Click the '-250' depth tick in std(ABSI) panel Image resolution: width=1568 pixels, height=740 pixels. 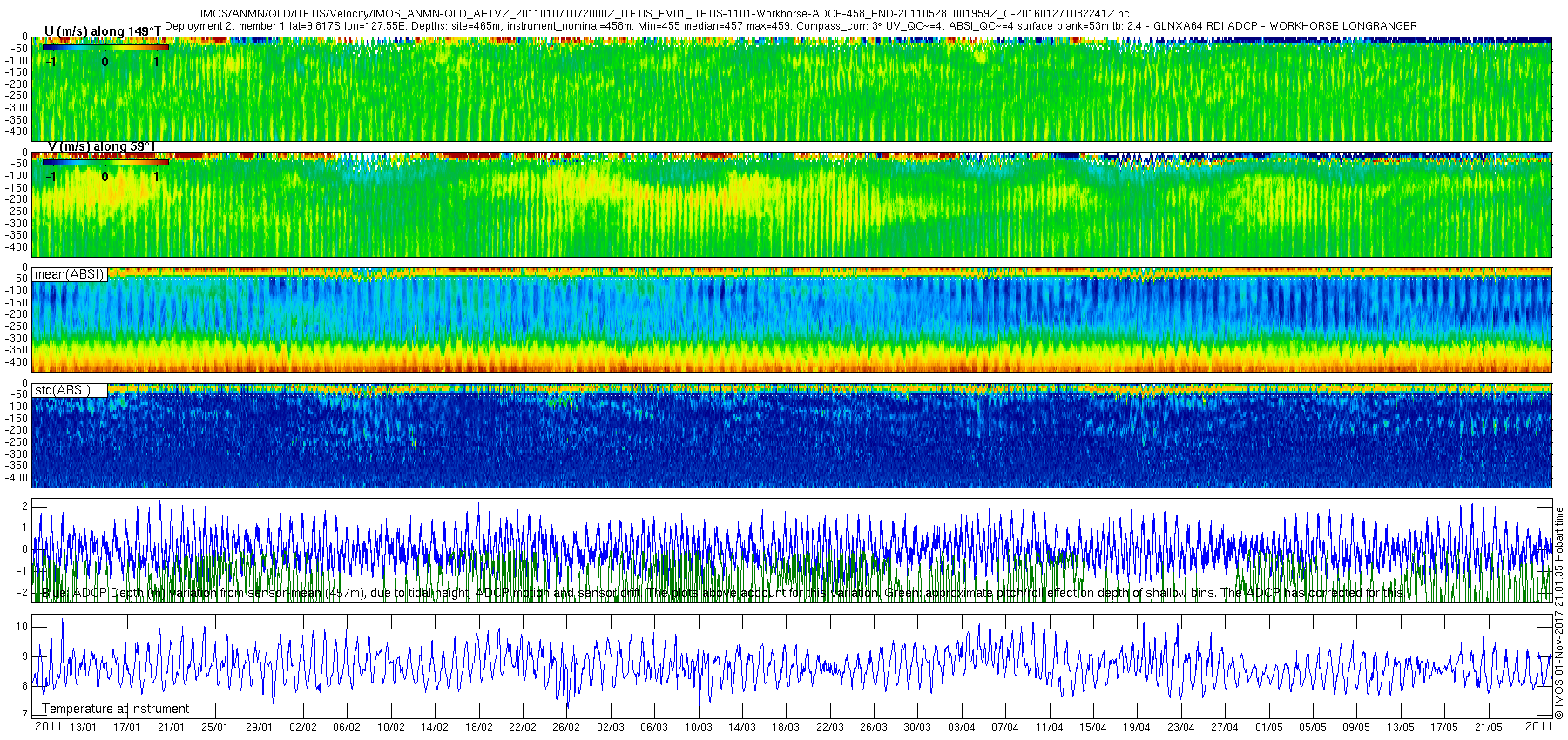(17, 442)
